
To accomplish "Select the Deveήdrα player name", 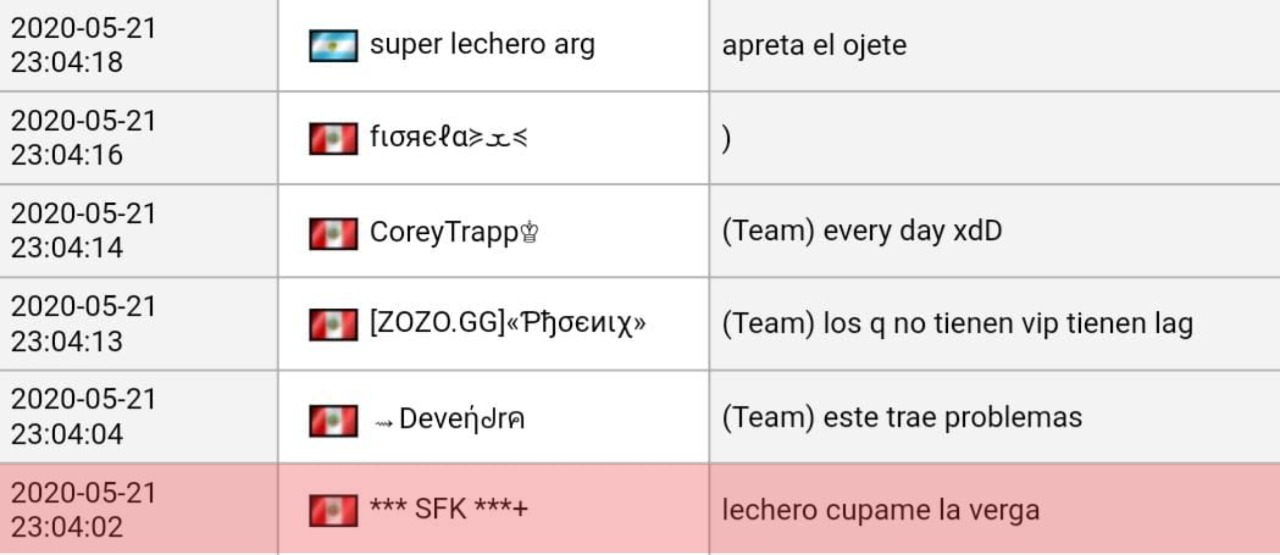I will (x=461, y=419).
